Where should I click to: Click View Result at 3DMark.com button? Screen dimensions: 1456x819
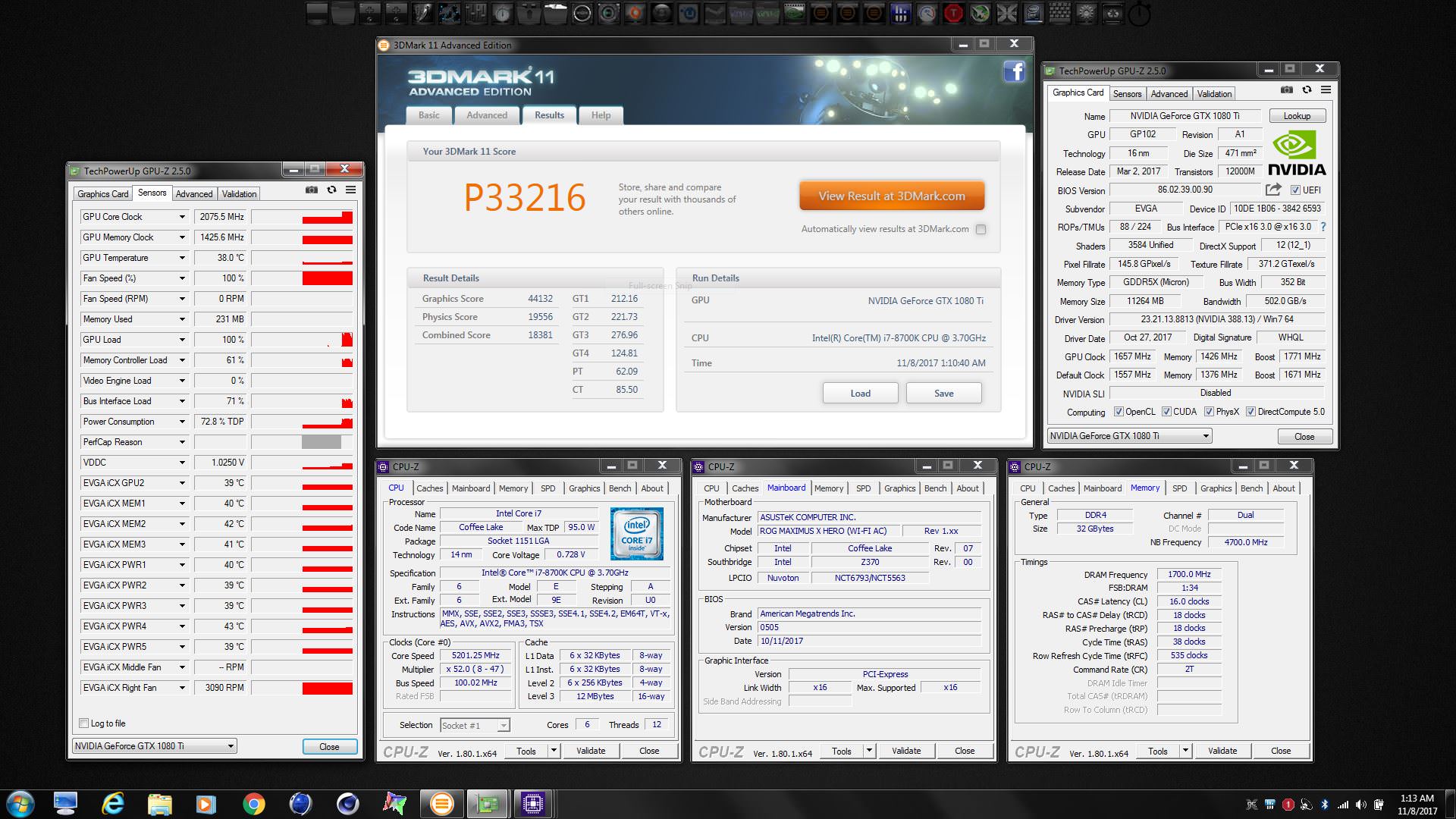click(892, 196)
